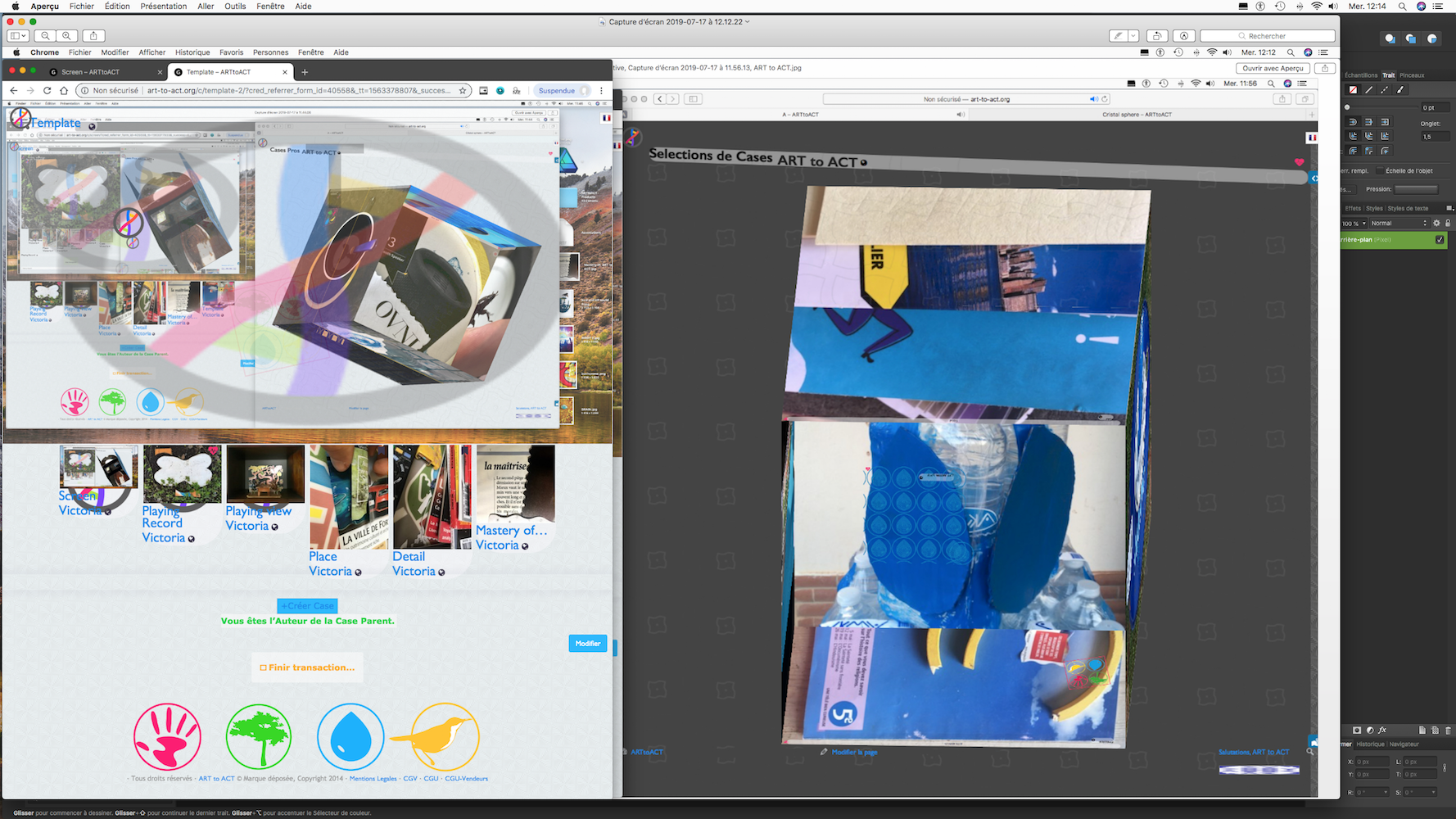Image resolution: width=1456 pixels, height=819 pixels.
Task: Click the Wi-Fi status icon in the top menu bar
Action: [1317, 6]
